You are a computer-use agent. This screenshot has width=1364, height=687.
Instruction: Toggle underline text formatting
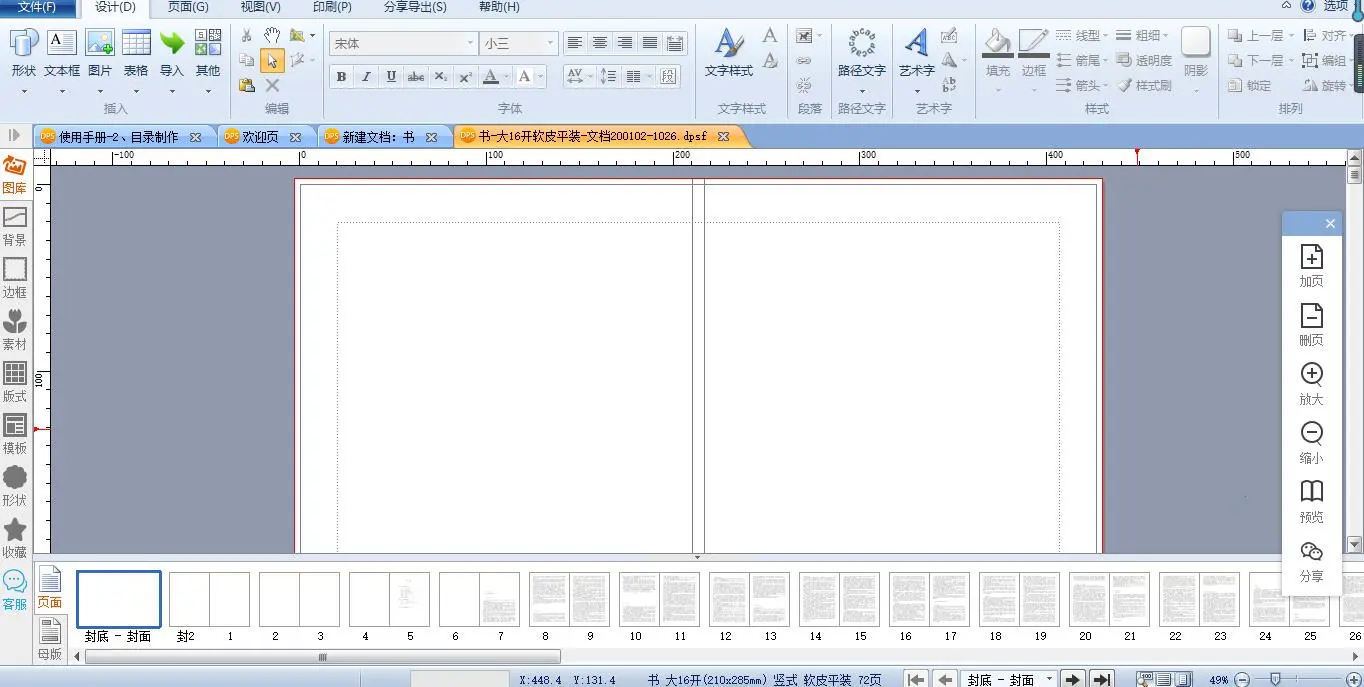point(391,77)
